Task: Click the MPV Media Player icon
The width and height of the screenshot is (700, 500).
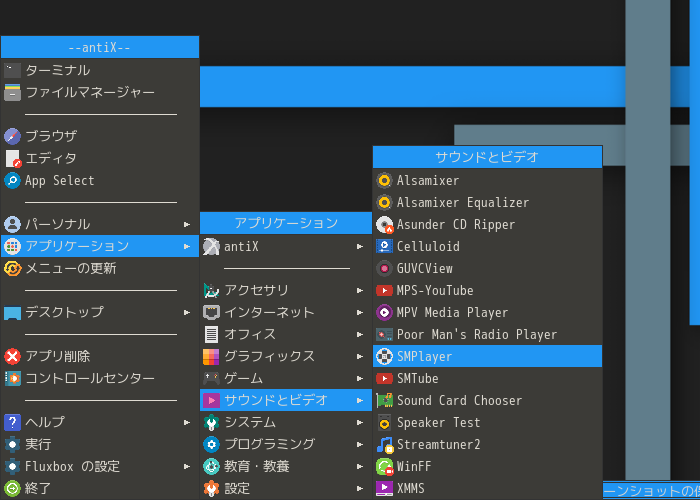Action: click(x=384, y=312)
